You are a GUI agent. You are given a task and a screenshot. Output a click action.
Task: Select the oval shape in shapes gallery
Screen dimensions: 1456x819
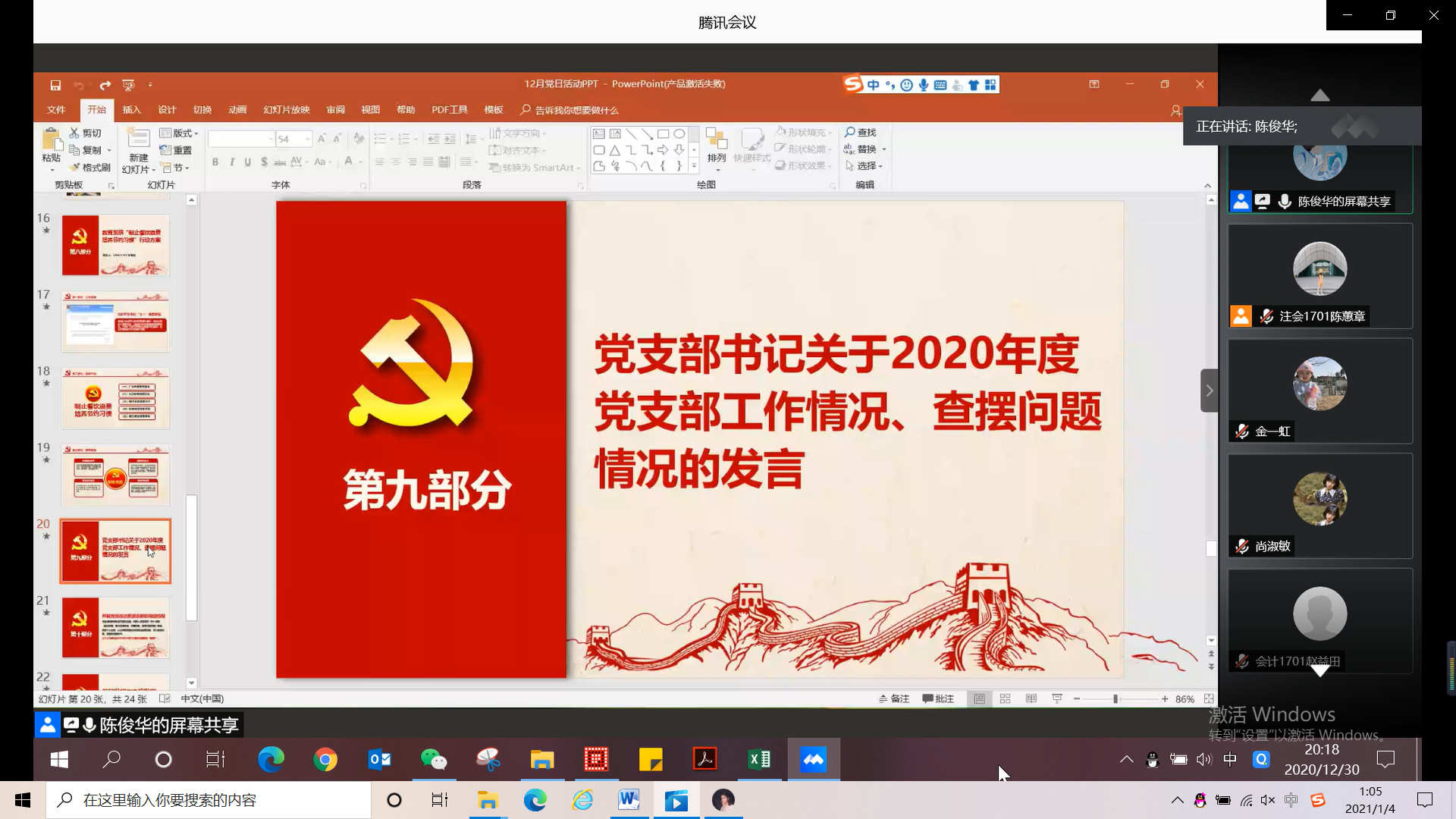click(x=679, y=133)
